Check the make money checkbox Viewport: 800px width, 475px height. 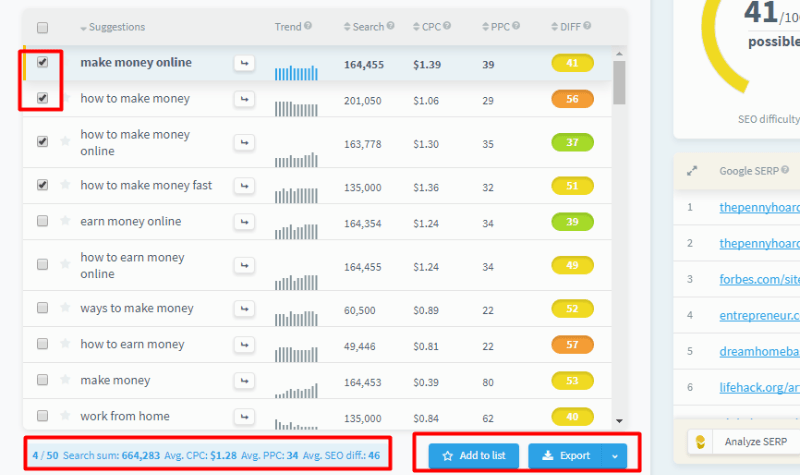click(42, 380)
